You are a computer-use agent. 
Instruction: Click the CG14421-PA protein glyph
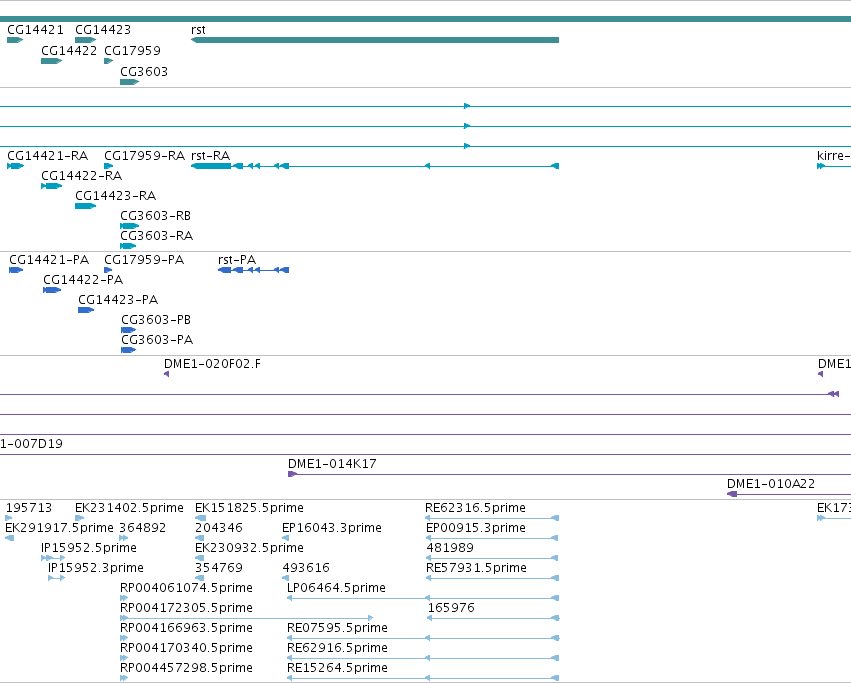pos(16,270)
